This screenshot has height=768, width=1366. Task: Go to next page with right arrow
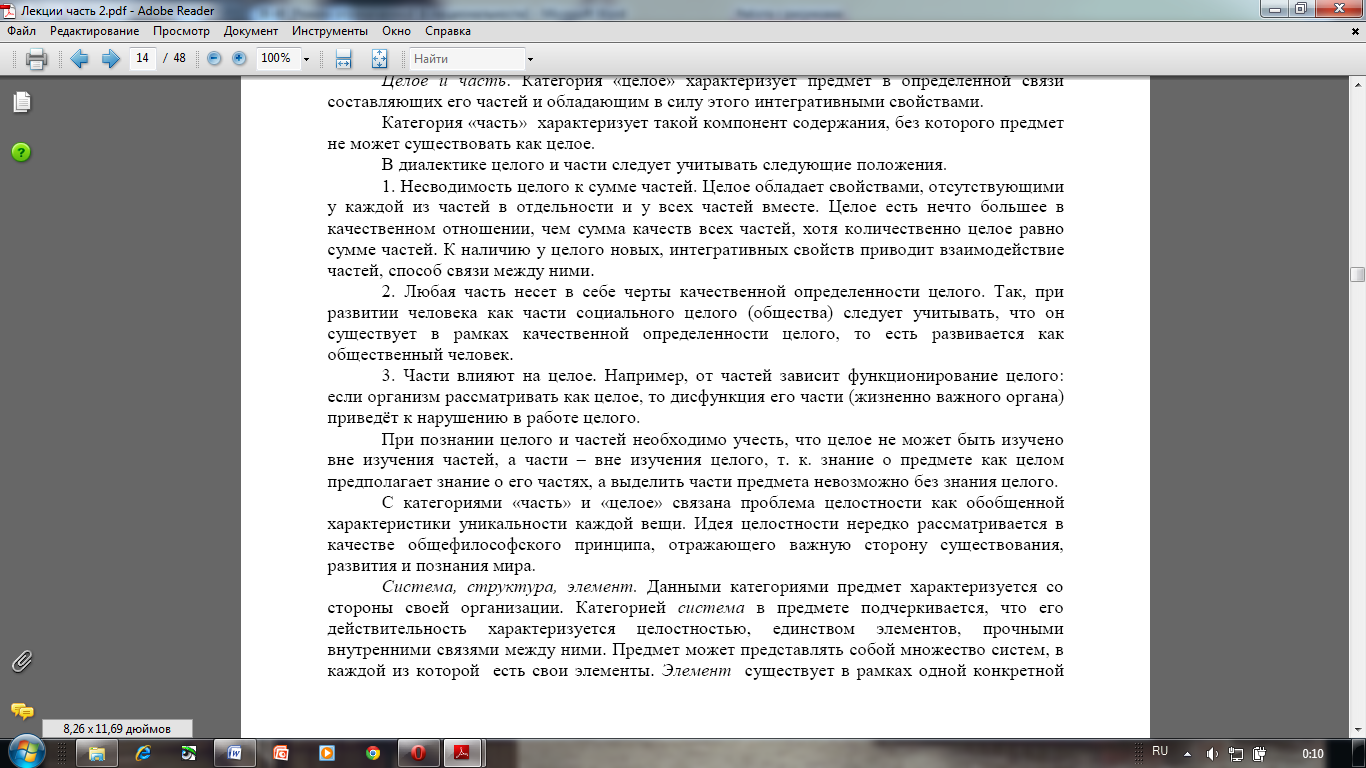[110, 58]
